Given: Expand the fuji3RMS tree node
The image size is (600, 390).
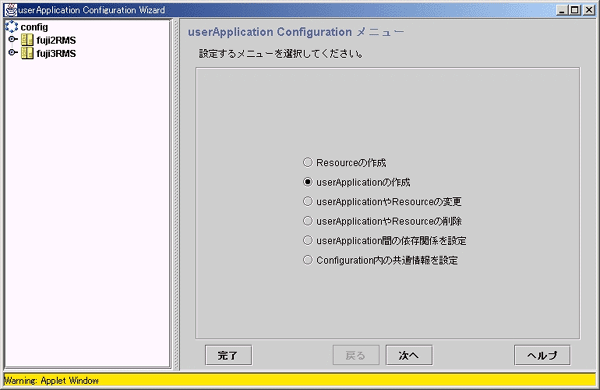Looking at the screenshot, I should coord(13,52).
